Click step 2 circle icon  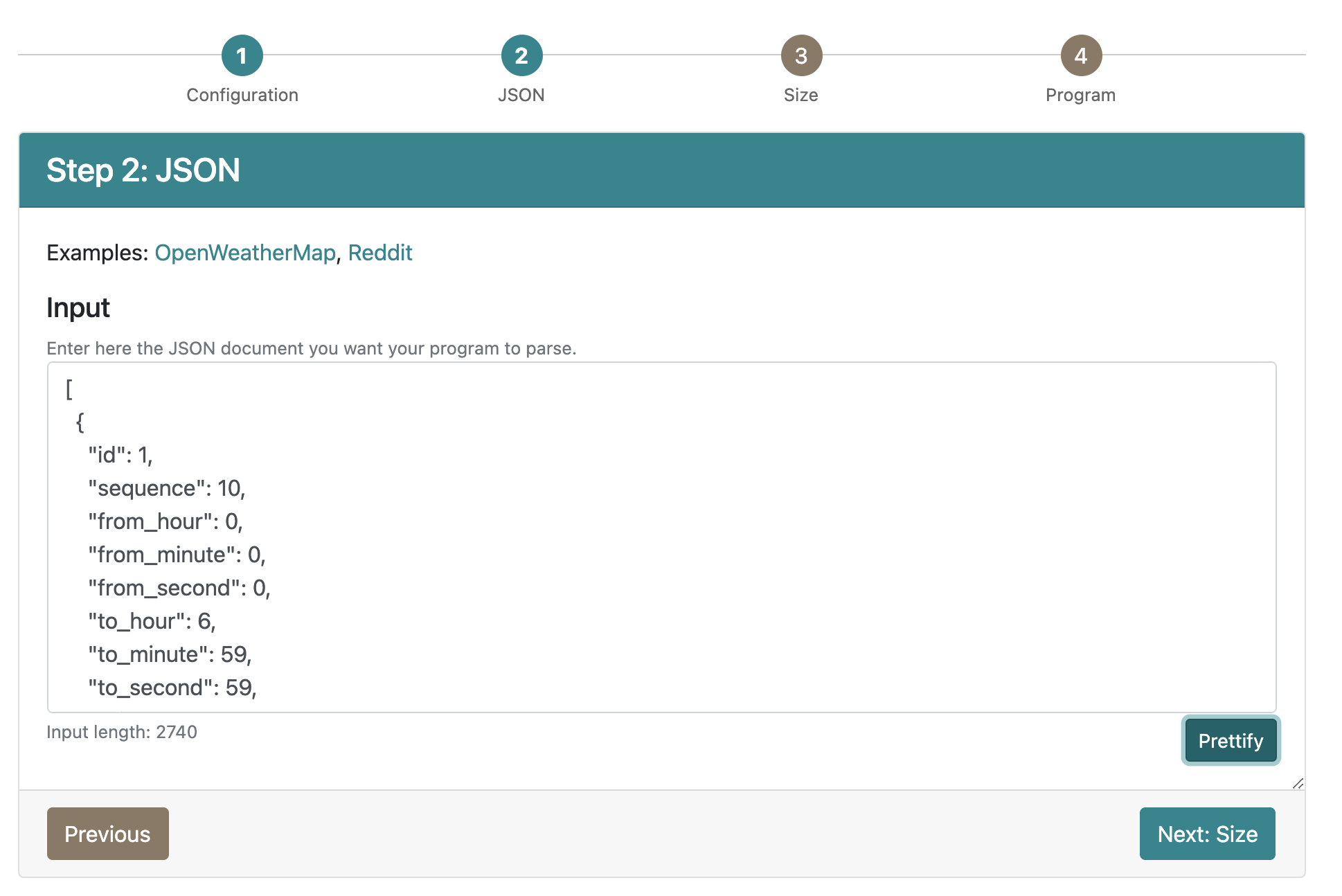tap(521, 55)
